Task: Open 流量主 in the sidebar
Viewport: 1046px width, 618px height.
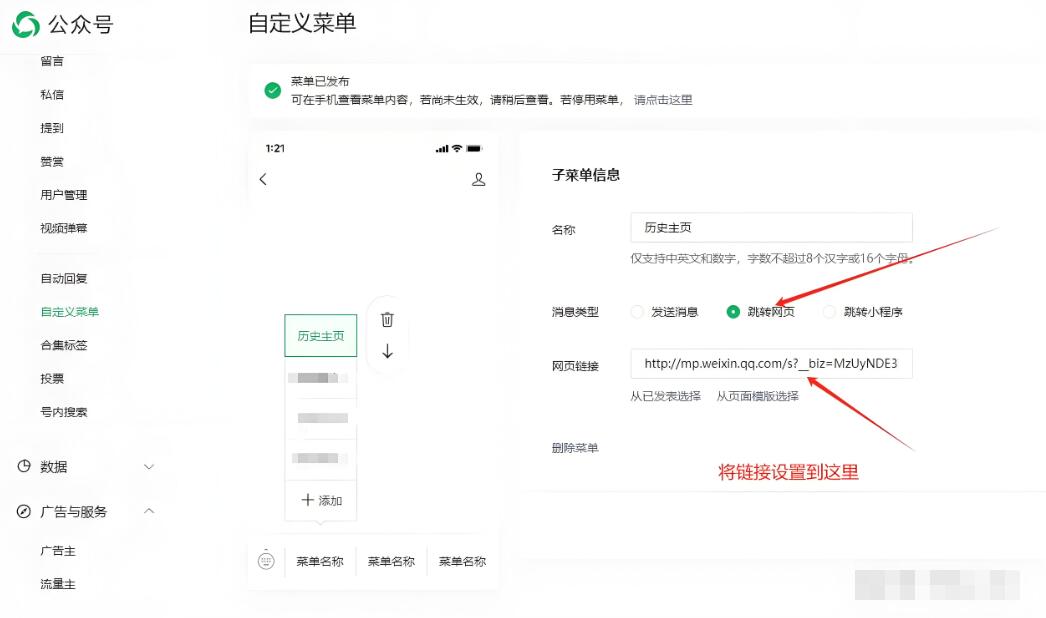Action: 58,584
